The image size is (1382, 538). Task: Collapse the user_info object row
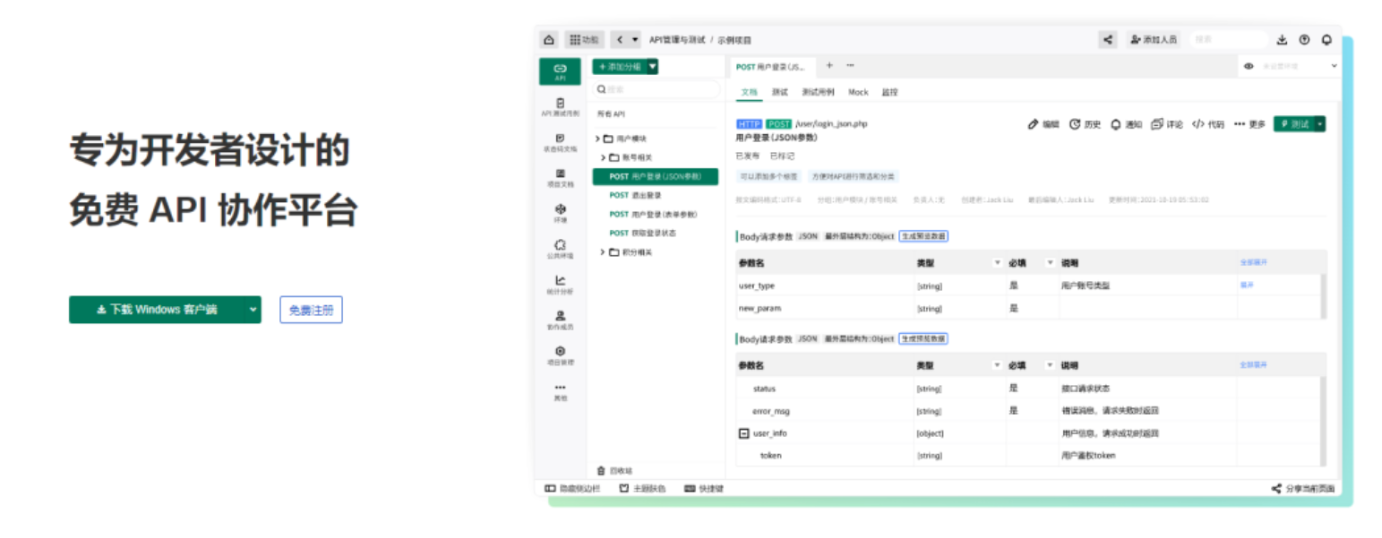743,433
